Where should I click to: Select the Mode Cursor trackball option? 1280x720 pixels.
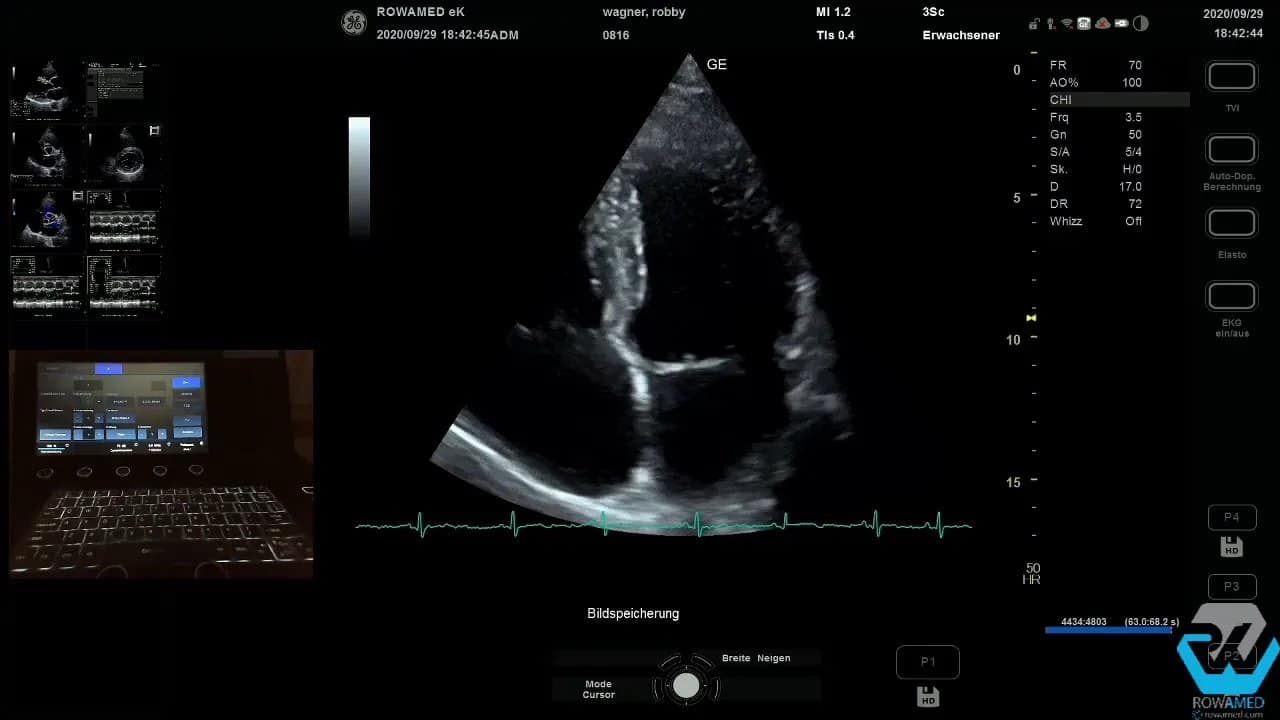point(599,689)
